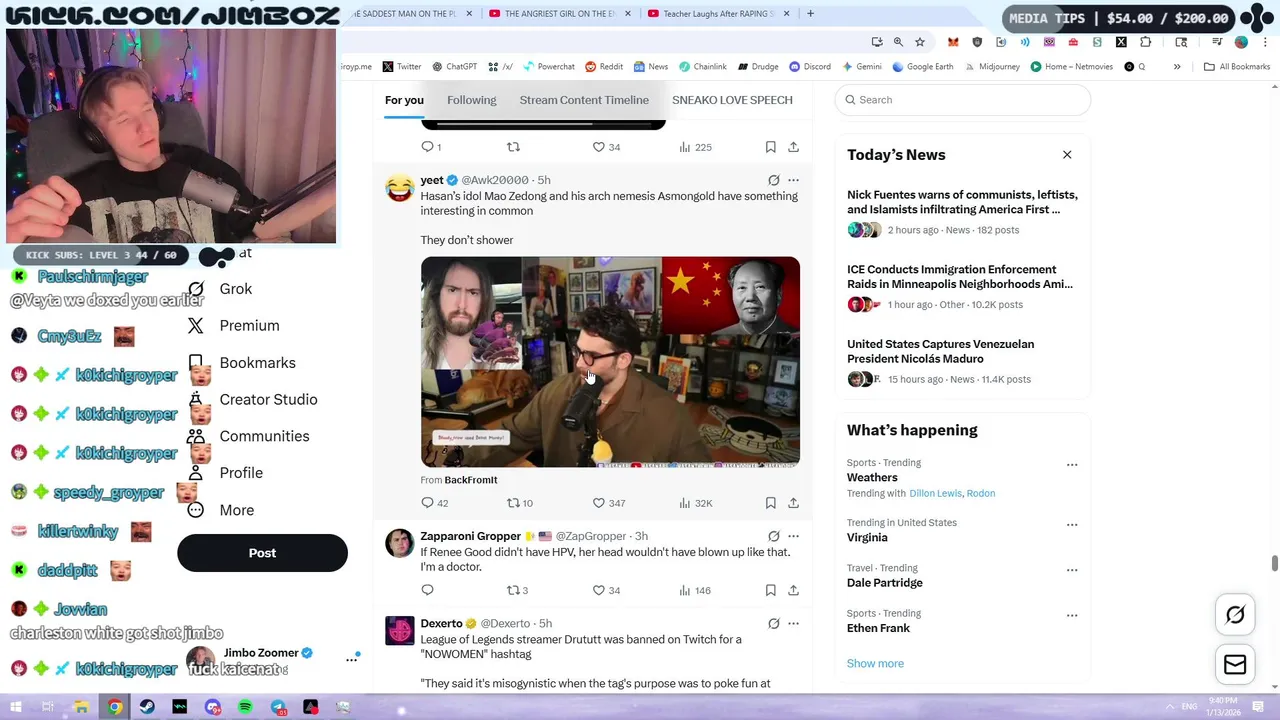1280x720 pixels.
Task: Switch to the For you tab
Action: click(x=404, y=100)
